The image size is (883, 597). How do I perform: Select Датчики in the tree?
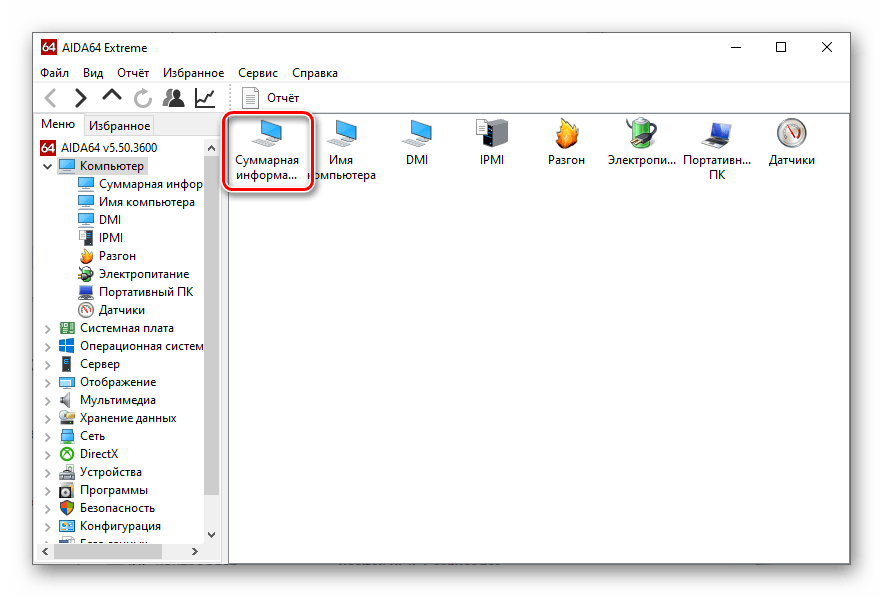coord(122,310)
